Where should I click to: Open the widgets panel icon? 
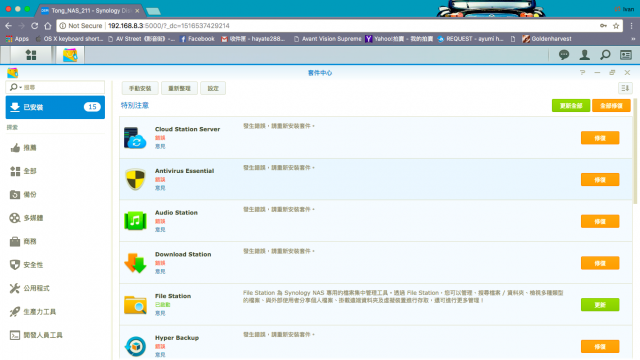point(626,55)
